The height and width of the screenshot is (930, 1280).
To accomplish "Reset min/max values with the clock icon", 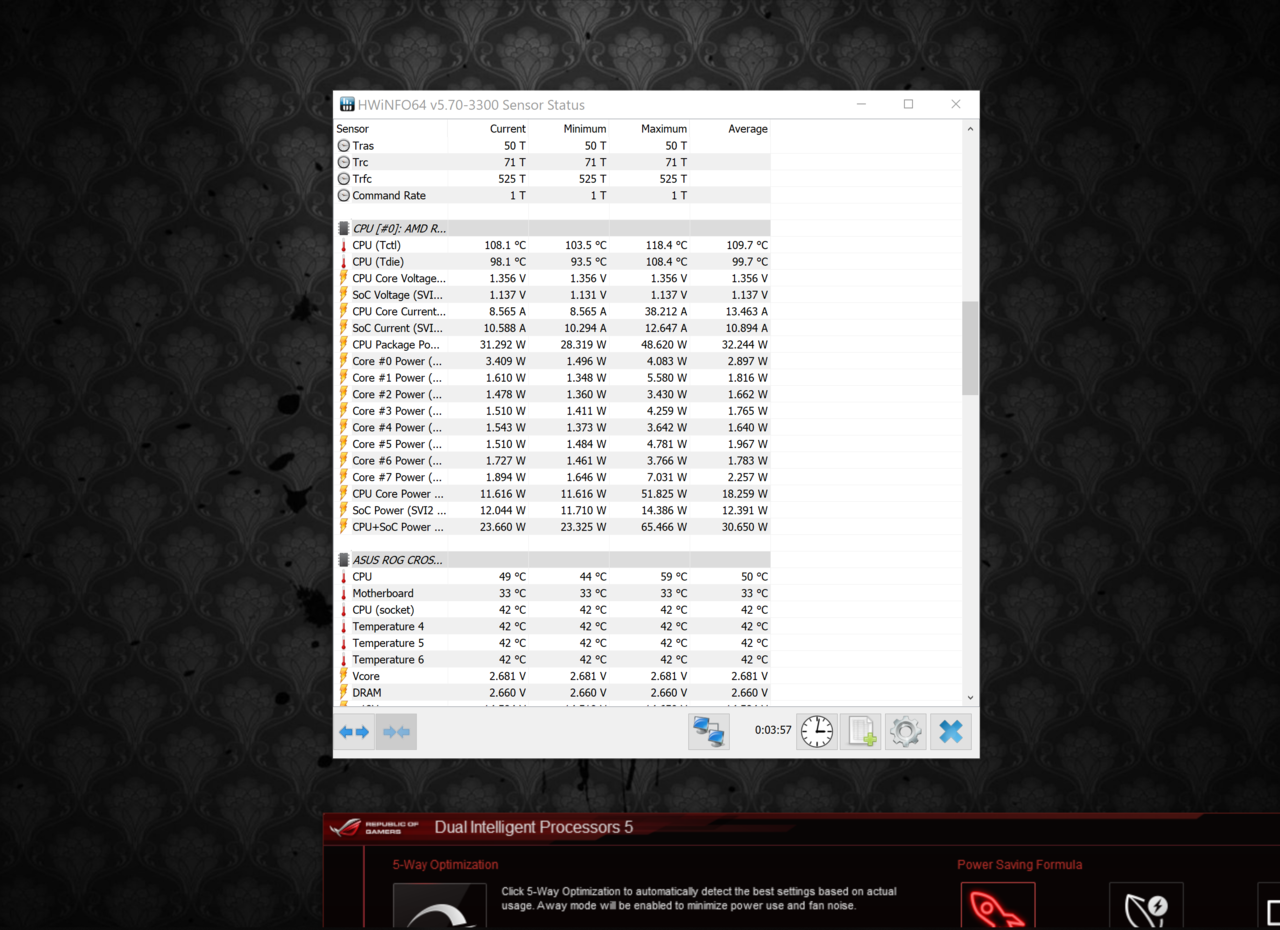I will [817, 732].
